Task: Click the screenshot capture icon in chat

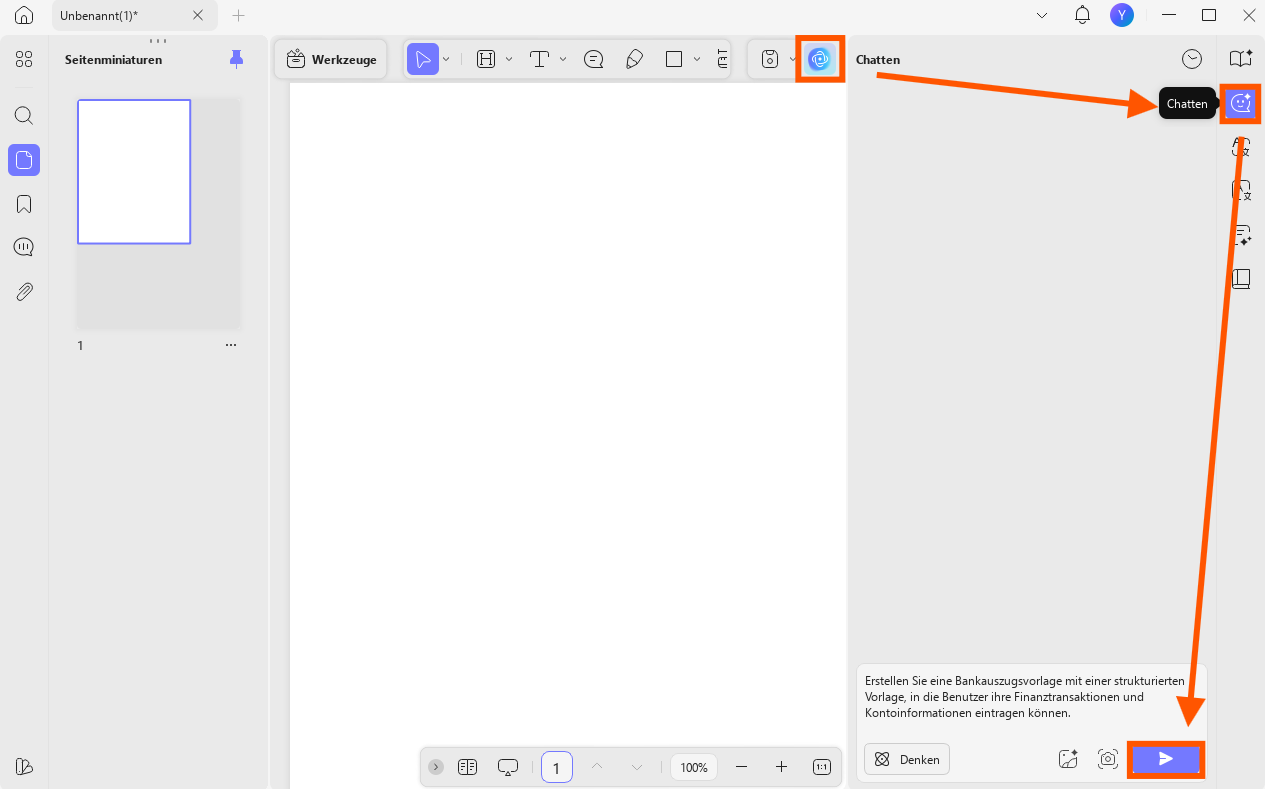Action: (1108, 759)
